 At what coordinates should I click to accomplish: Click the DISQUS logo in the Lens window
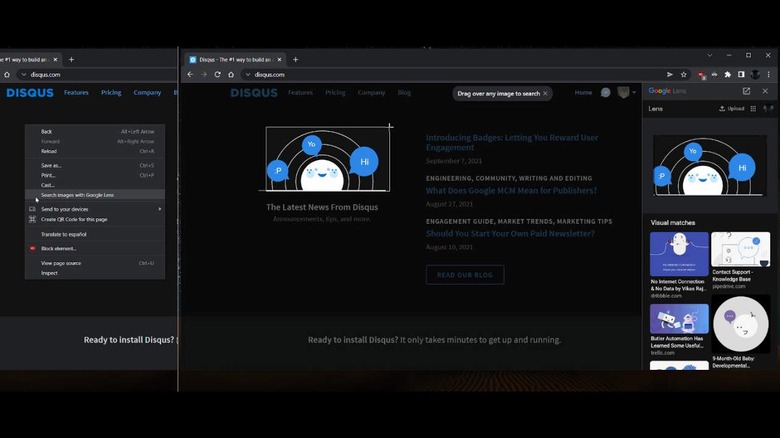point(254,93)
